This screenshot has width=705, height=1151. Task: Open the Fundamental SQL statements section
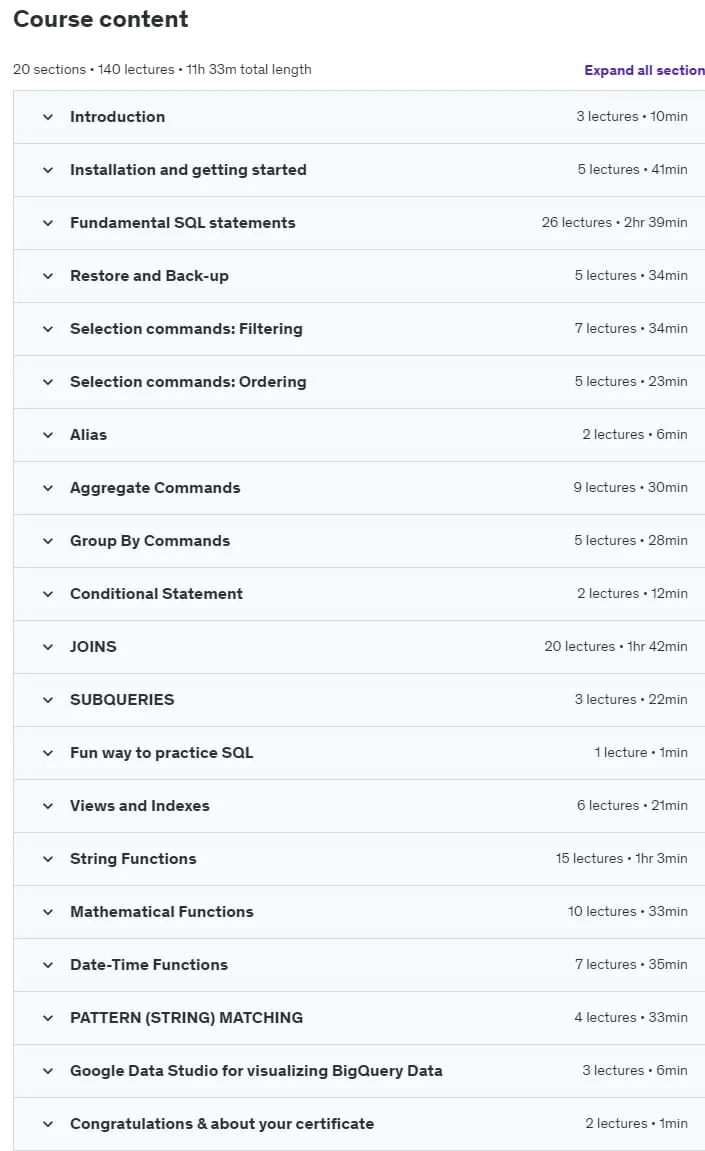click(x=359, y=223)
